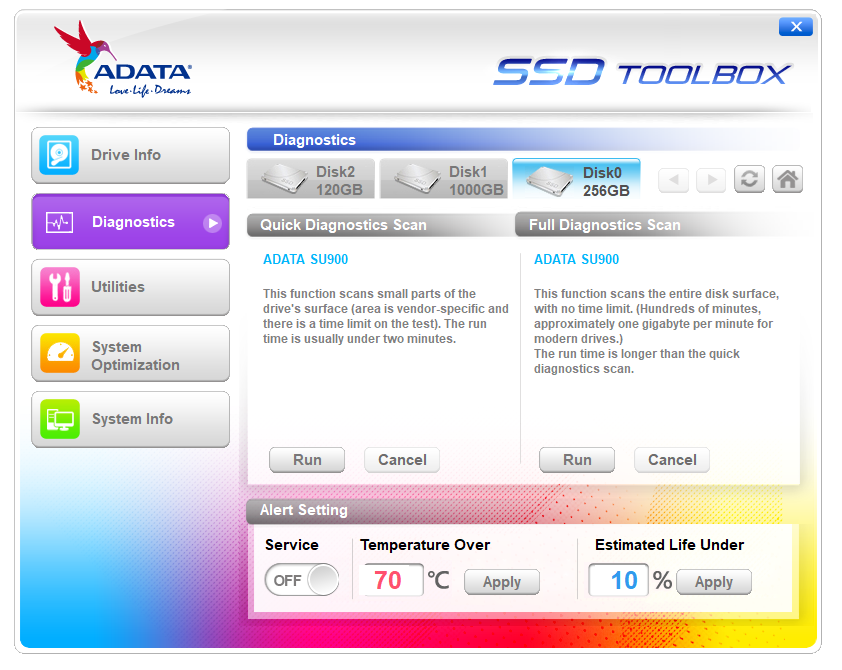Select the Disk1 1000GB drive tab
The width and height of the screenshot is (842, 670).
(444, 179)
